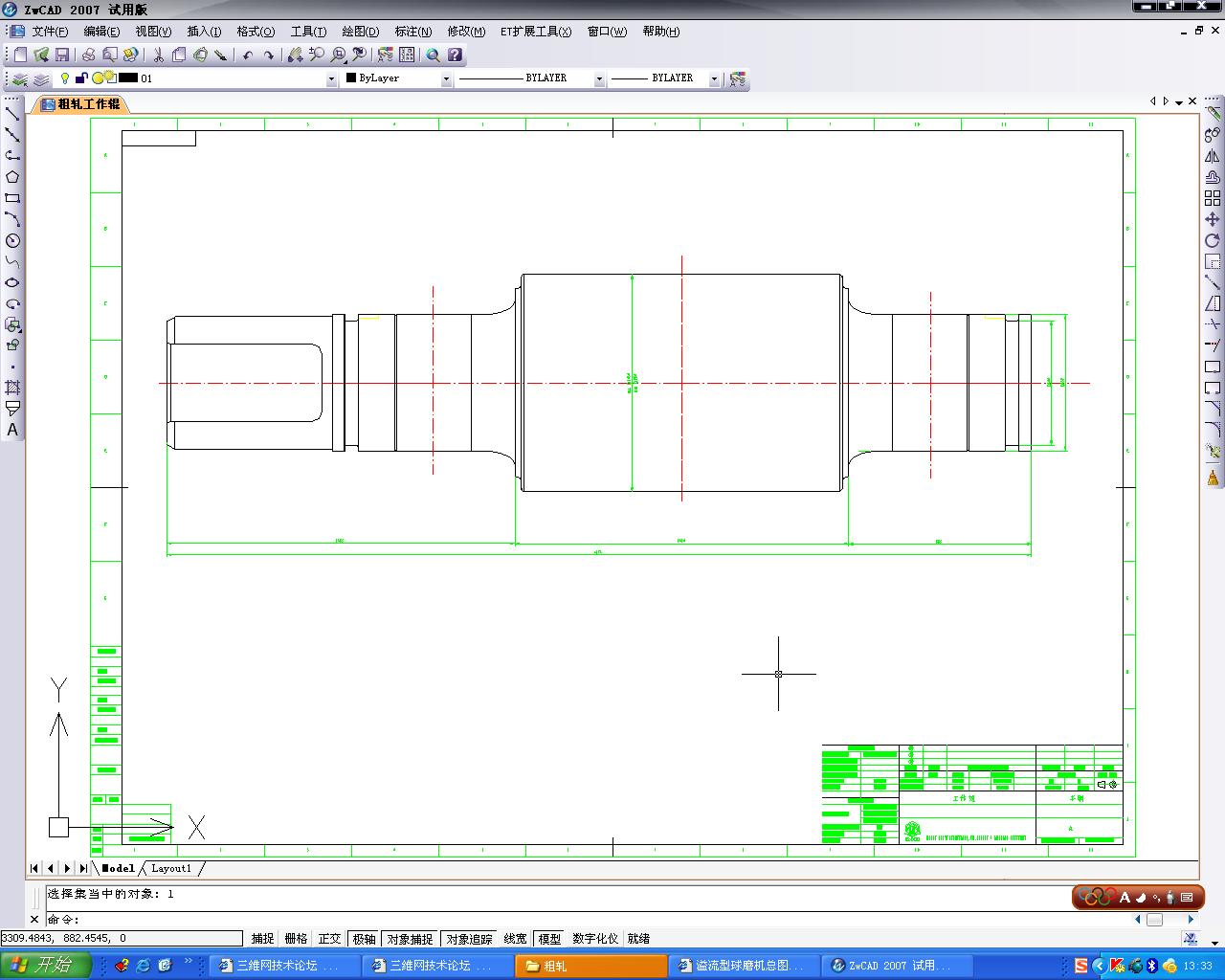Select the Spline curve tool
The height and width of the screenshot is (980, 1225).
(12, 261)
